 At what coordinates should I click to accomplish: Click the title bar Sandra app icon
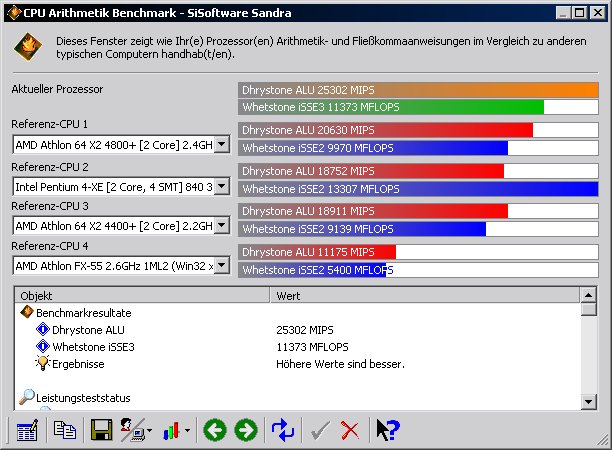[x=14, y=13]
